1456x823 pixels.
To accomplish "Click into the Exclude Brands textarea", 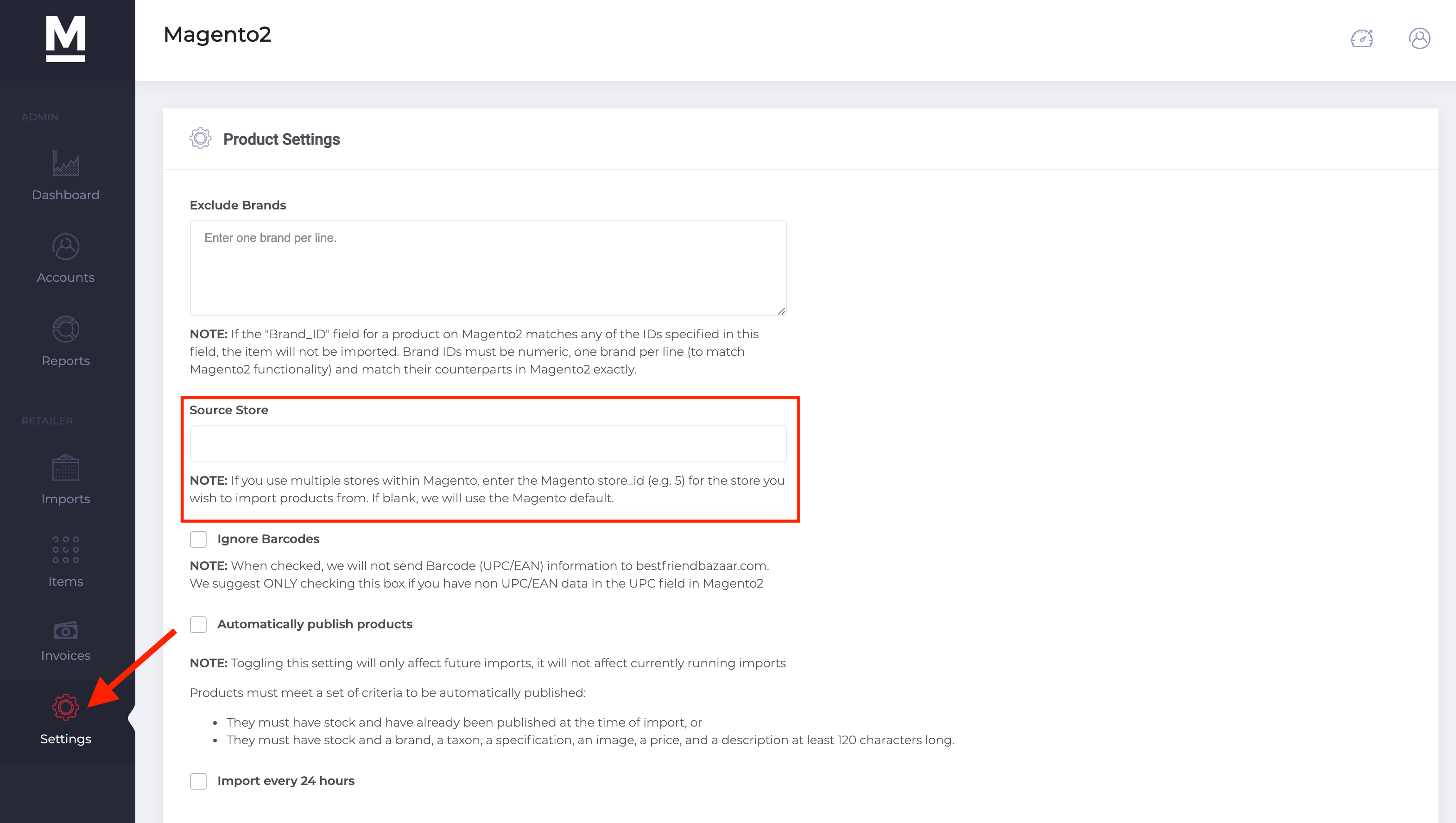I will [488, 268].
